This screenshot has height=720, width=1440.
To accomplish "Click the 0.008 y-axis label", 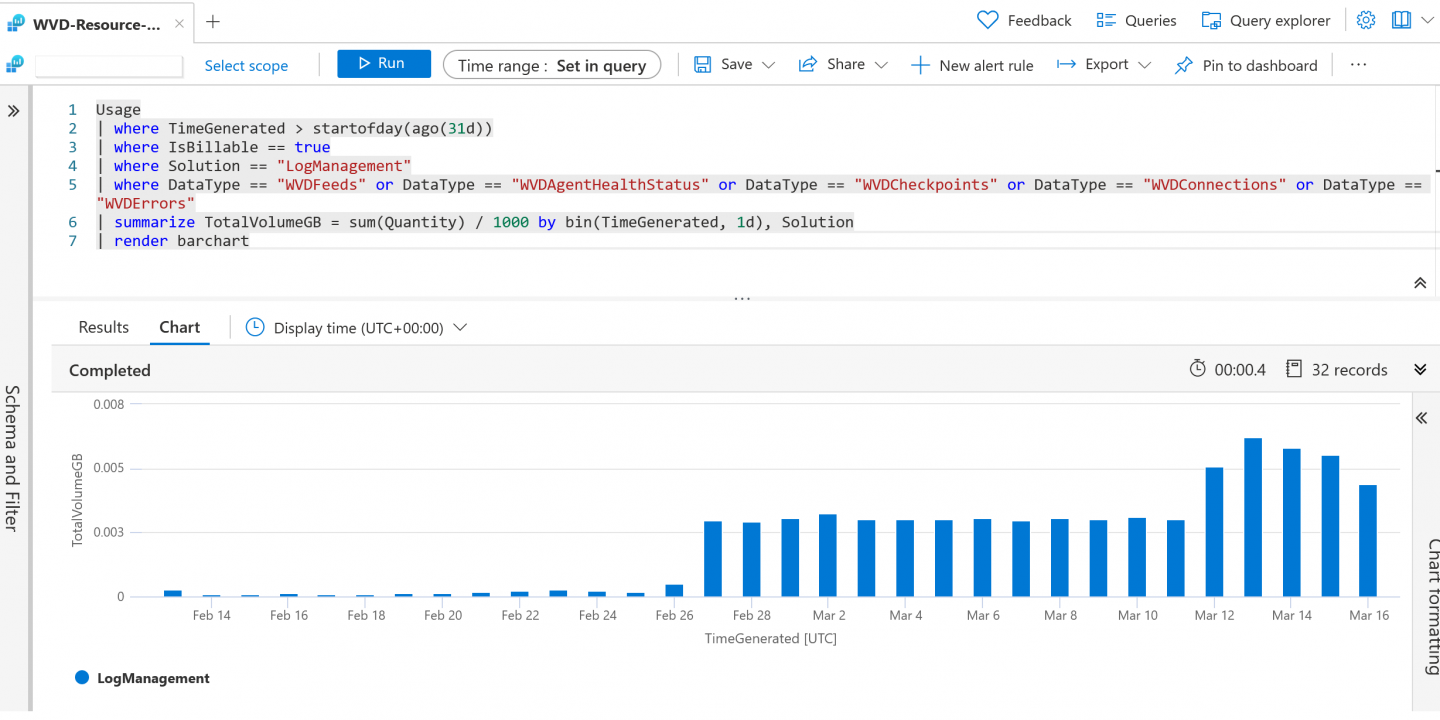I will (x=108, y=404).
